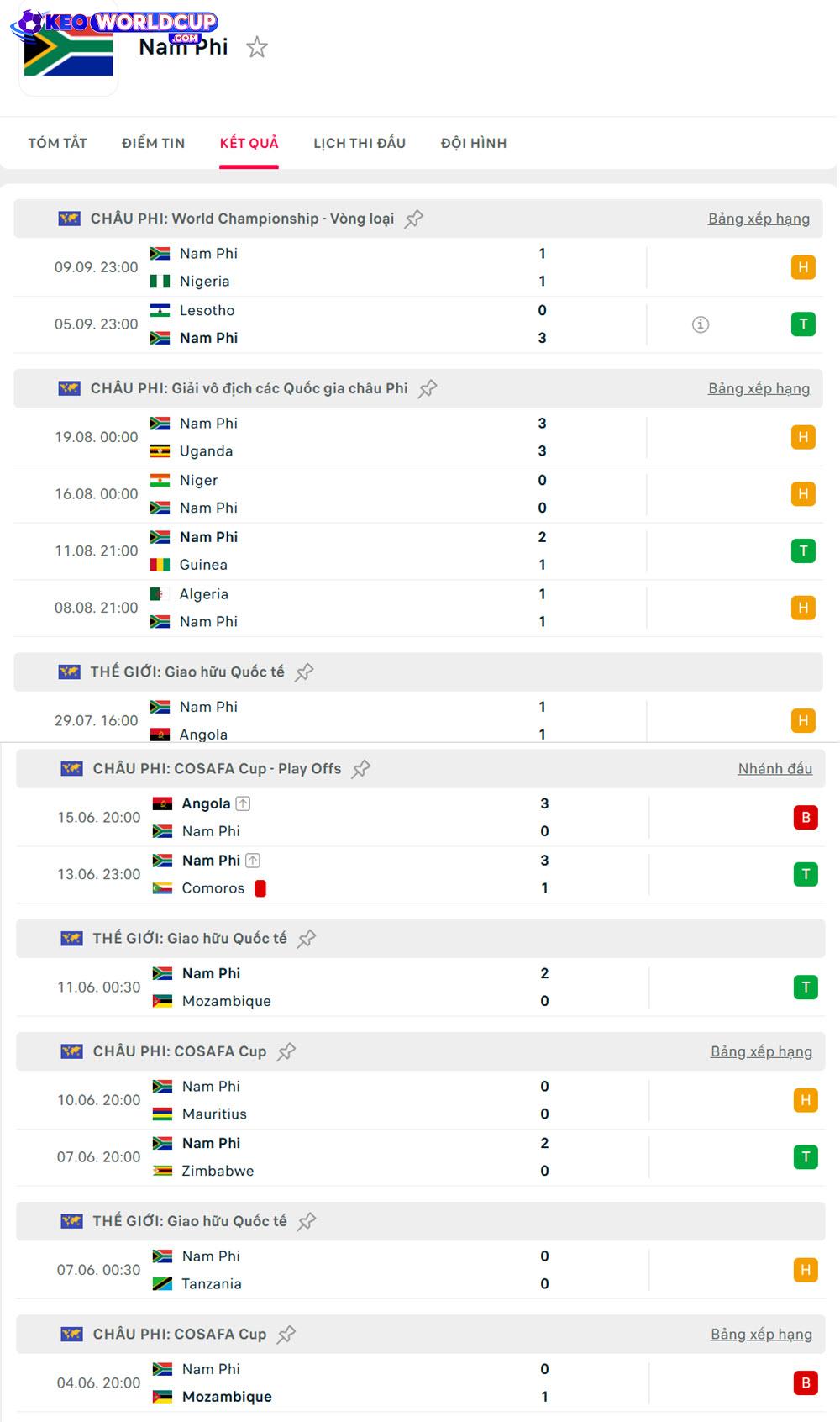Pin the COSAFA Cup Play Offs league
This screenshot has width=840, height=1422.
[361, 769]
